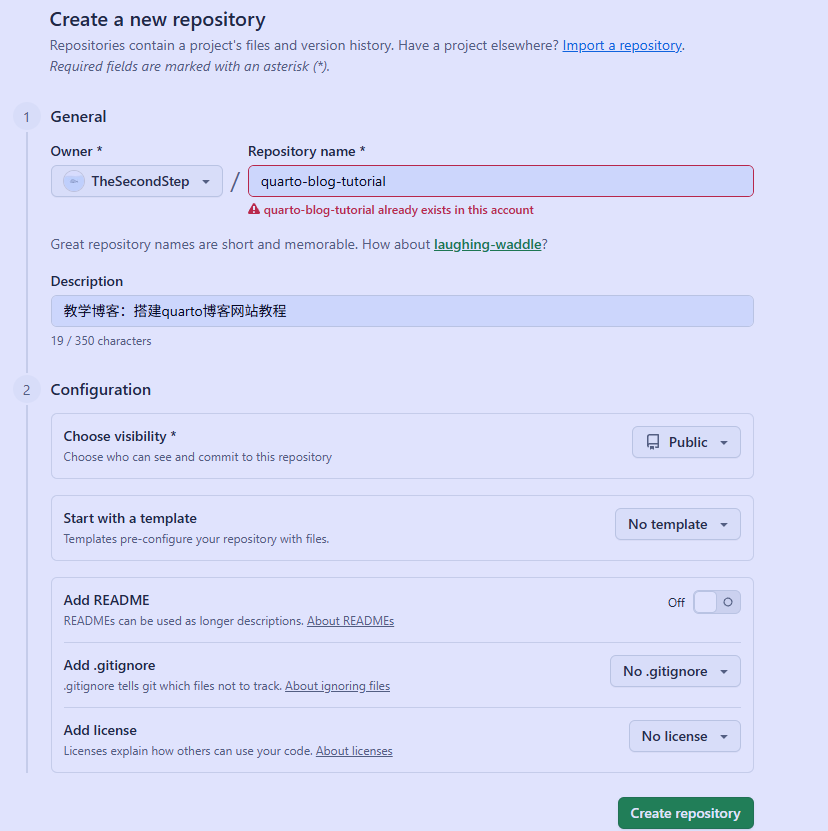Click into the Repository name field
The image size is (828, 831).
[500, 181]
